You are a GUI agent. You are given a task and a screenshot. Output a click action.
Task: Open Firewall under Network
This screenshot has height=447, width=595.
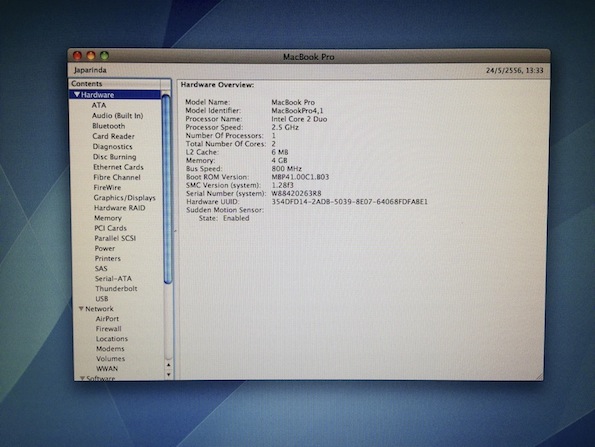point(109,329)
